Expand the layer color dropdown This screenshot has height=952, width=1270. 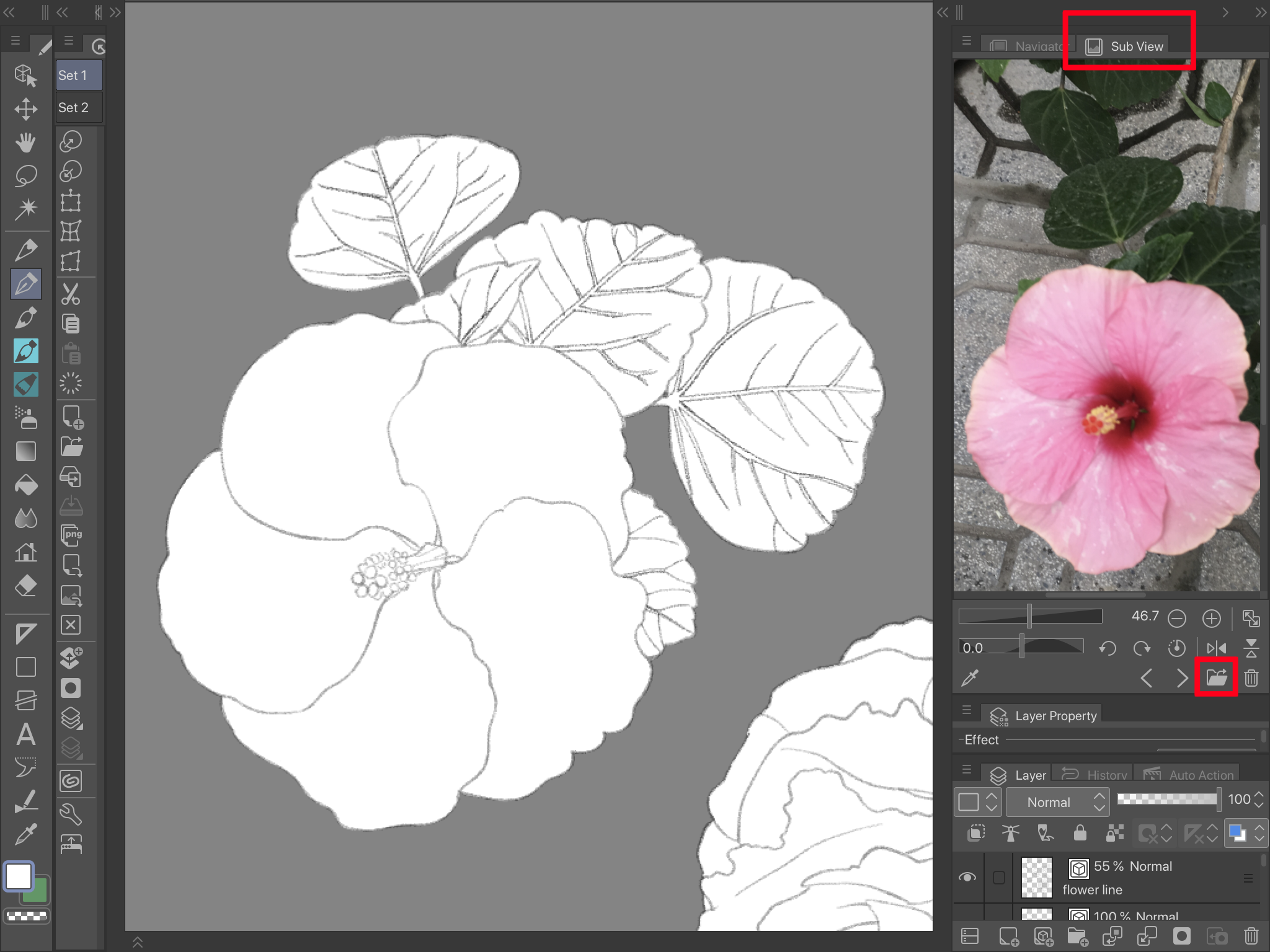(x=1259, y=833)
